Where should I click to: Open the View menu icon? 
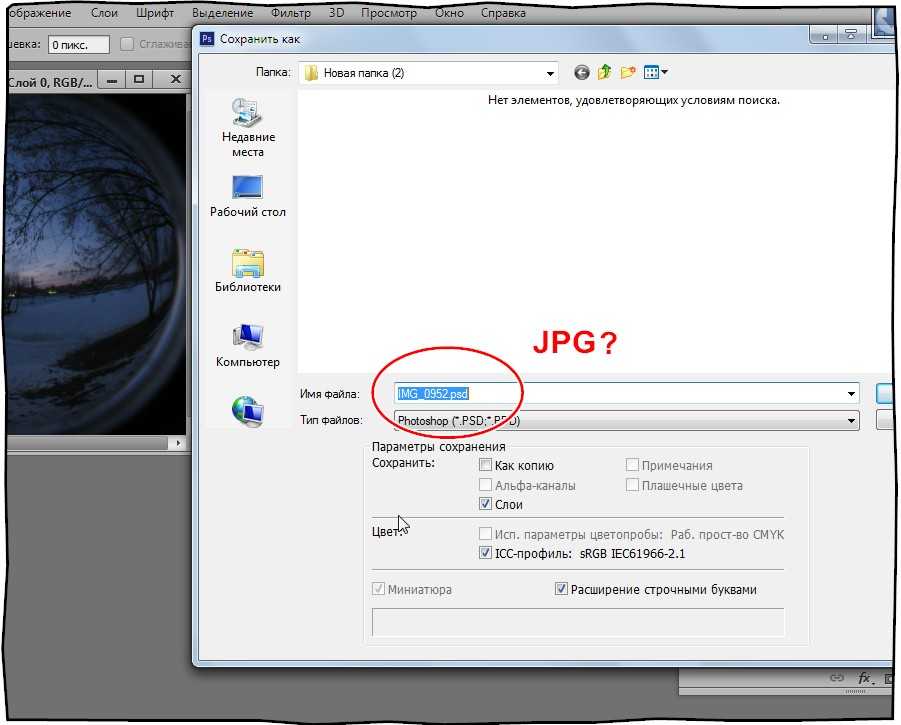pyautogui.click(x=651, y=72)
